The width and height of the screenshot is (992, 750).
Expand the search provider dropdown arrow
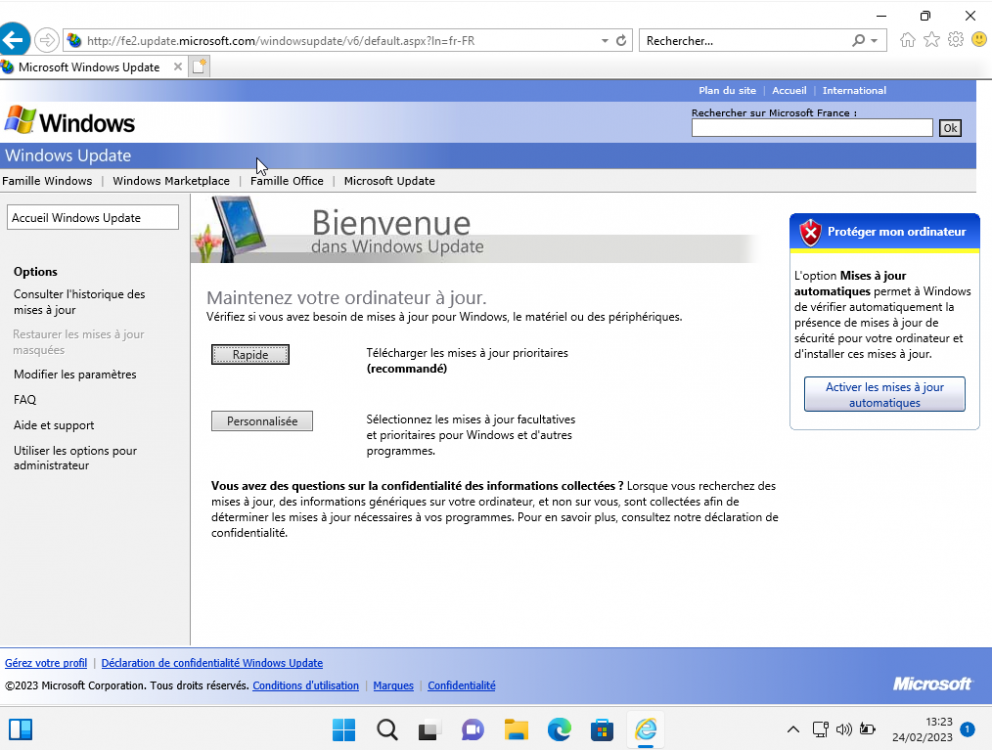875,41
